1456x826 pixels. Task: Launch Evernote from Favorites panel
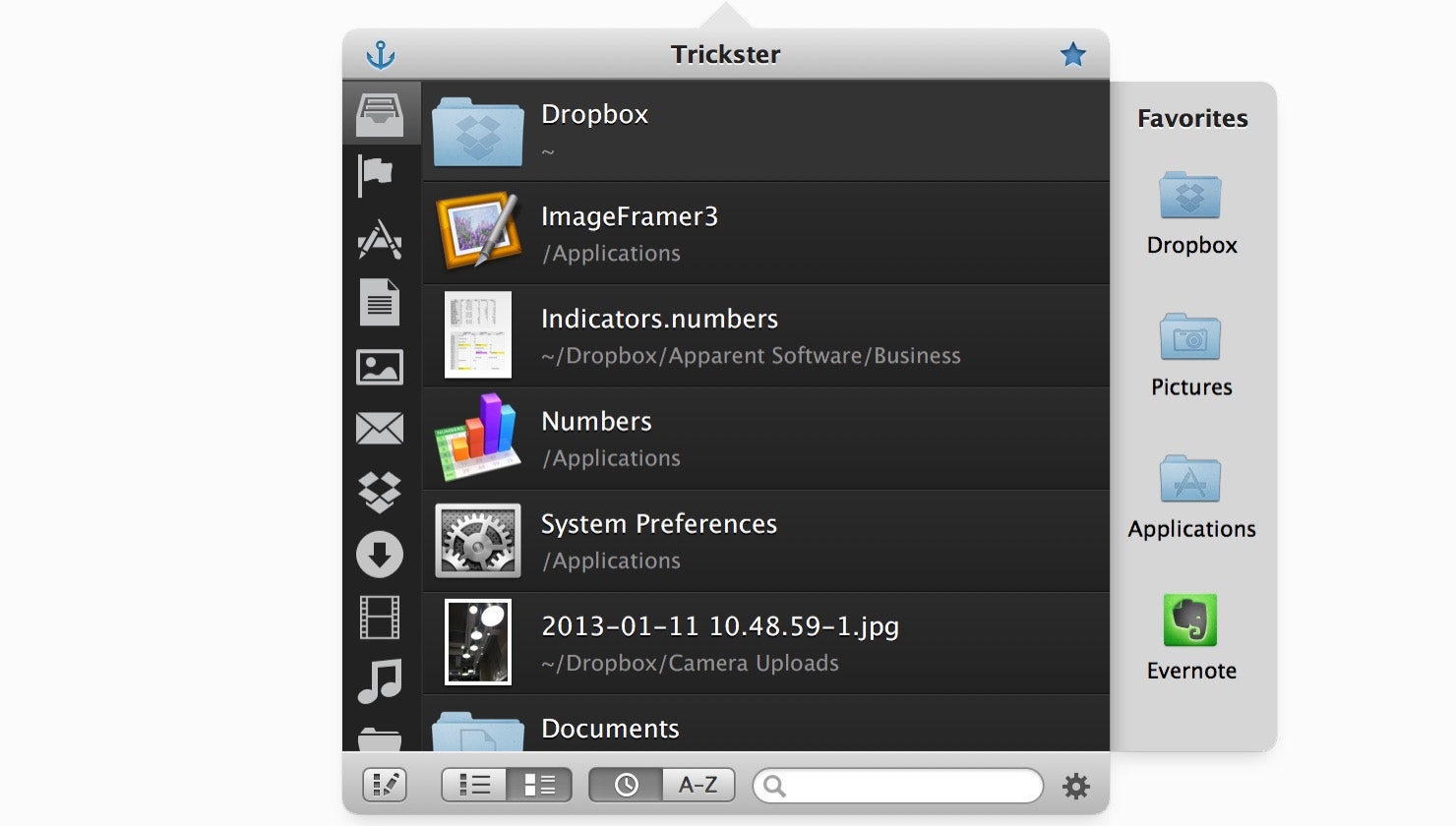(1191, 637)
